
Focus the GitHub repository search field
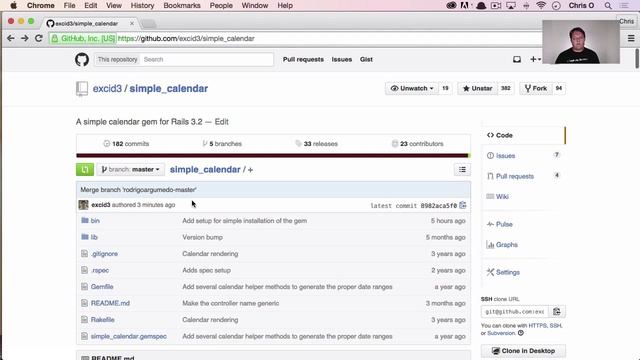click(x=206, y=60)
